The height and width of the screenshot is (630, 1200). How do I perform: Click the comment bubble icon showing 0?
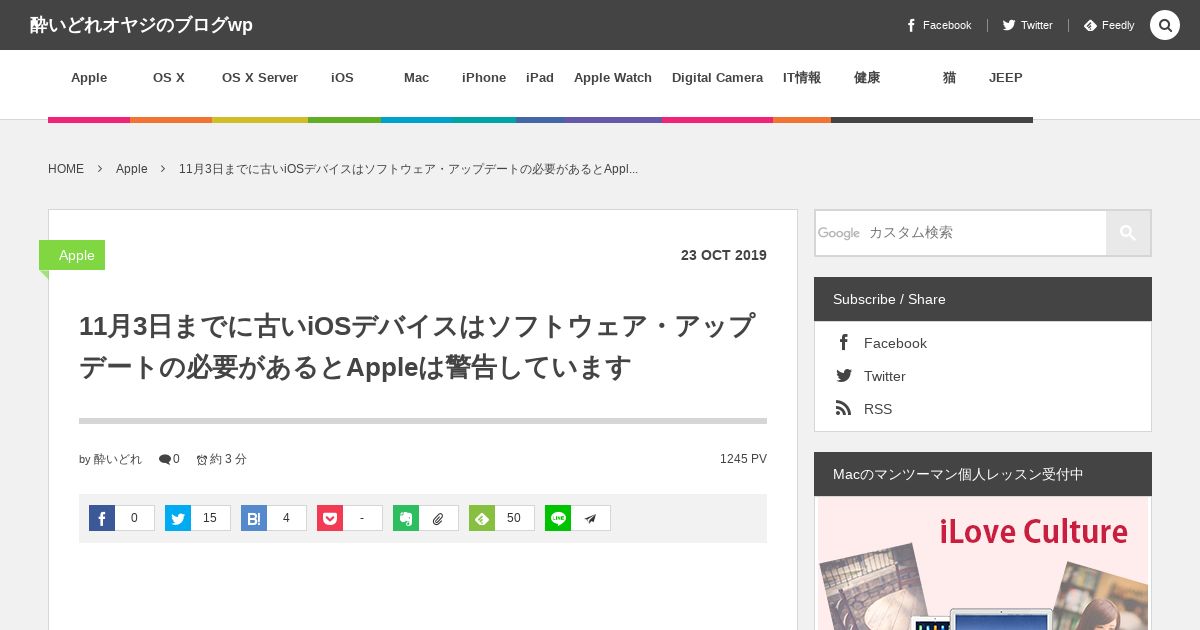point(164,459)
